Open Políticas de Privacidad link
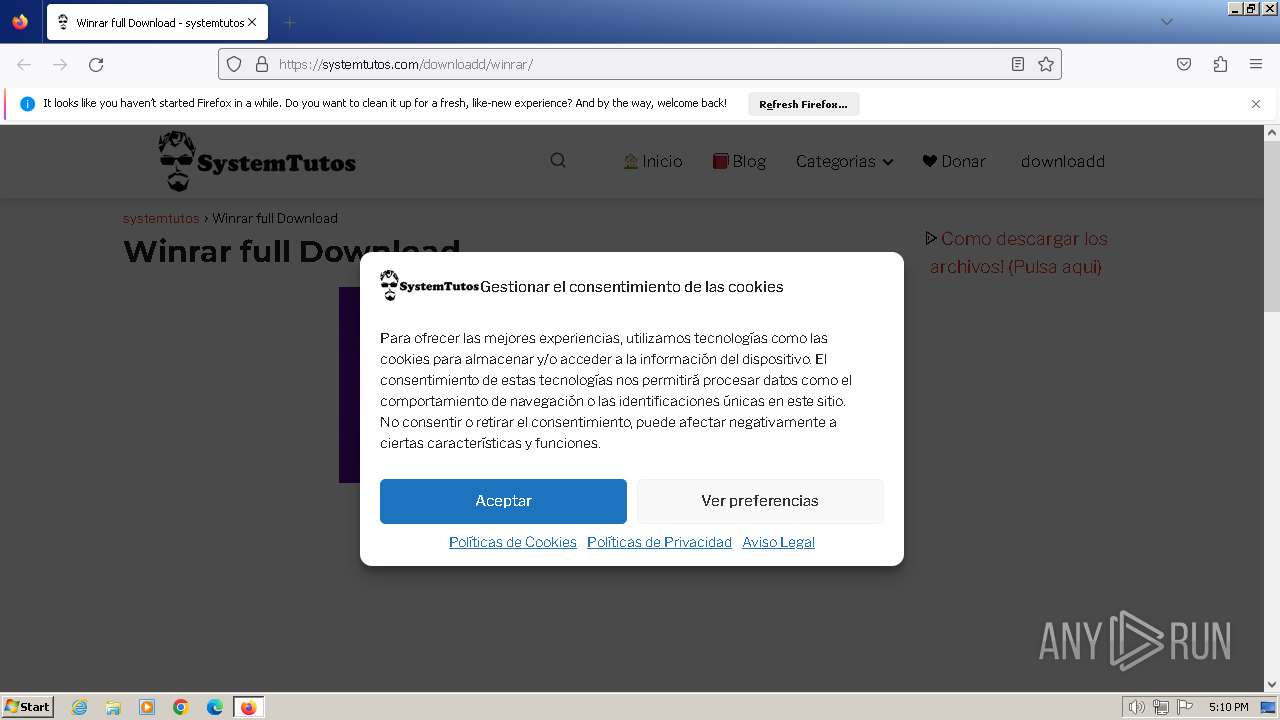The height and width of the screenshot is (720, 1280). [x=659, y=542]
